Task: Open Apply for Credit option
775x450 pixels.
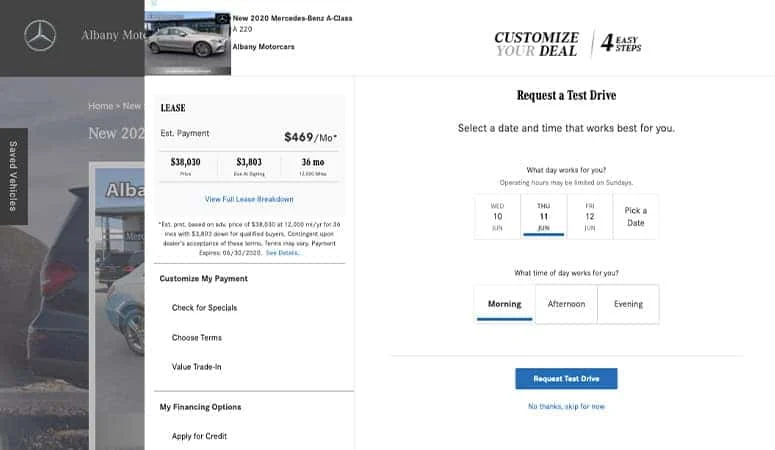Action: coord(199,436)
